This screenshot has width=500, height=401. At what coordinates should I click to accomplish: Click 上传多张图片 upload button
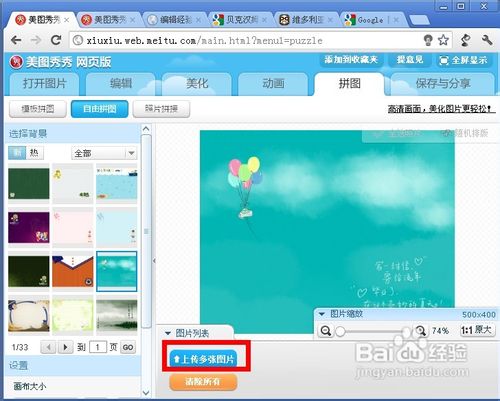point(203,359)
